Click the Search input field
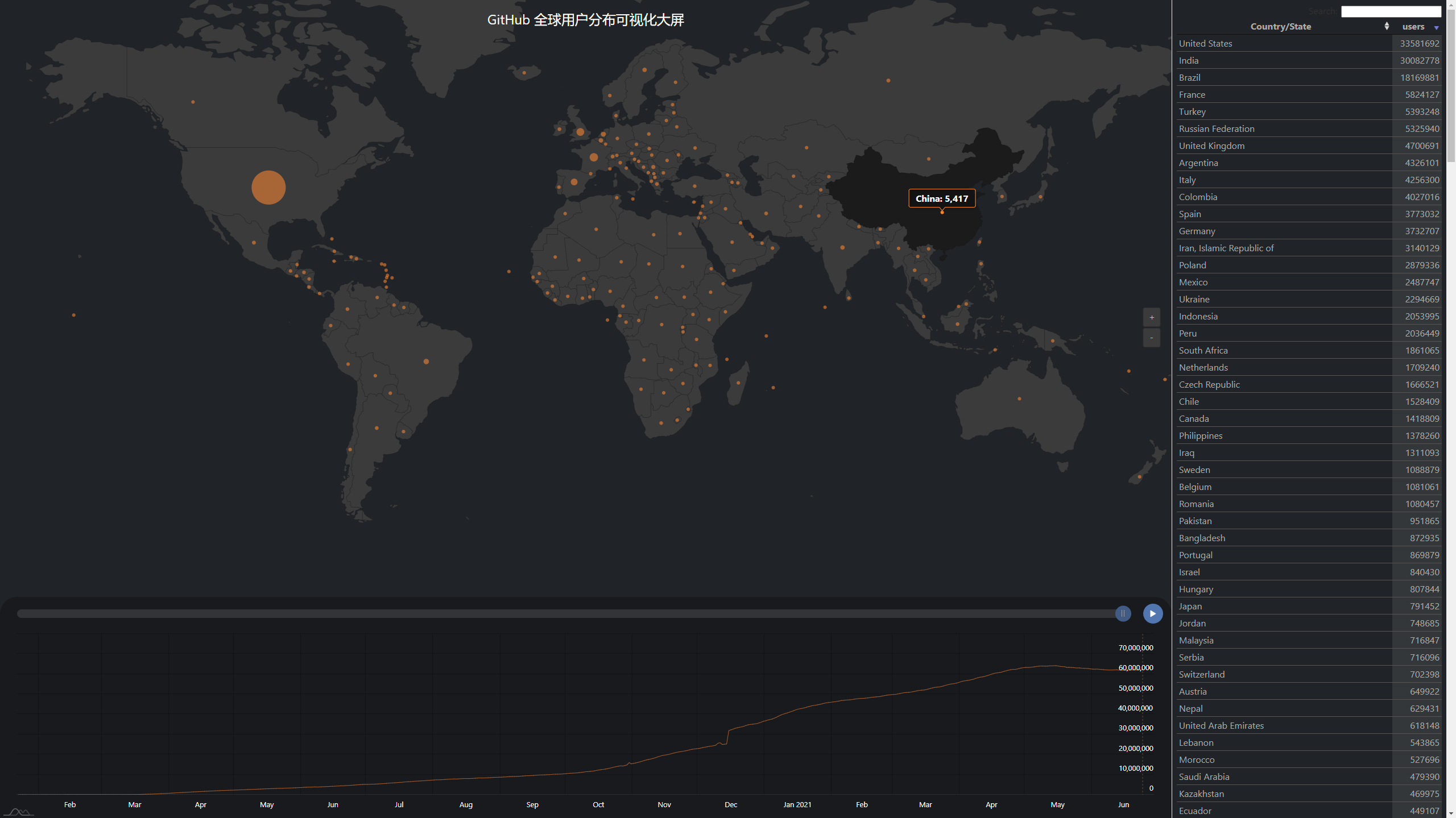Screen dimensions: 1456x818 pyautogui.click(x=1391, y=11)
